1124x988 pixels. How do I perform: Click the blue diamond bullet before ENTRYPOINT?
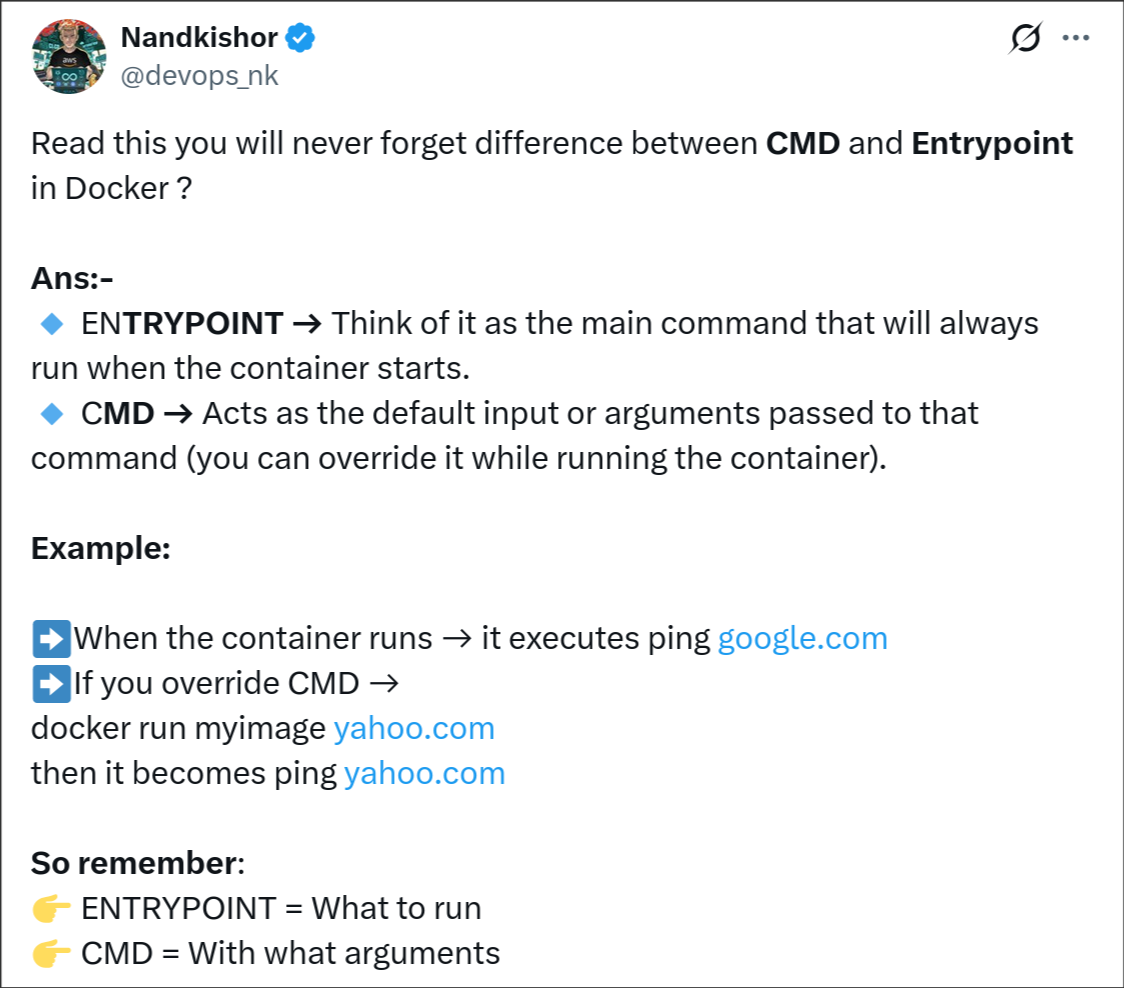[53, 323]
